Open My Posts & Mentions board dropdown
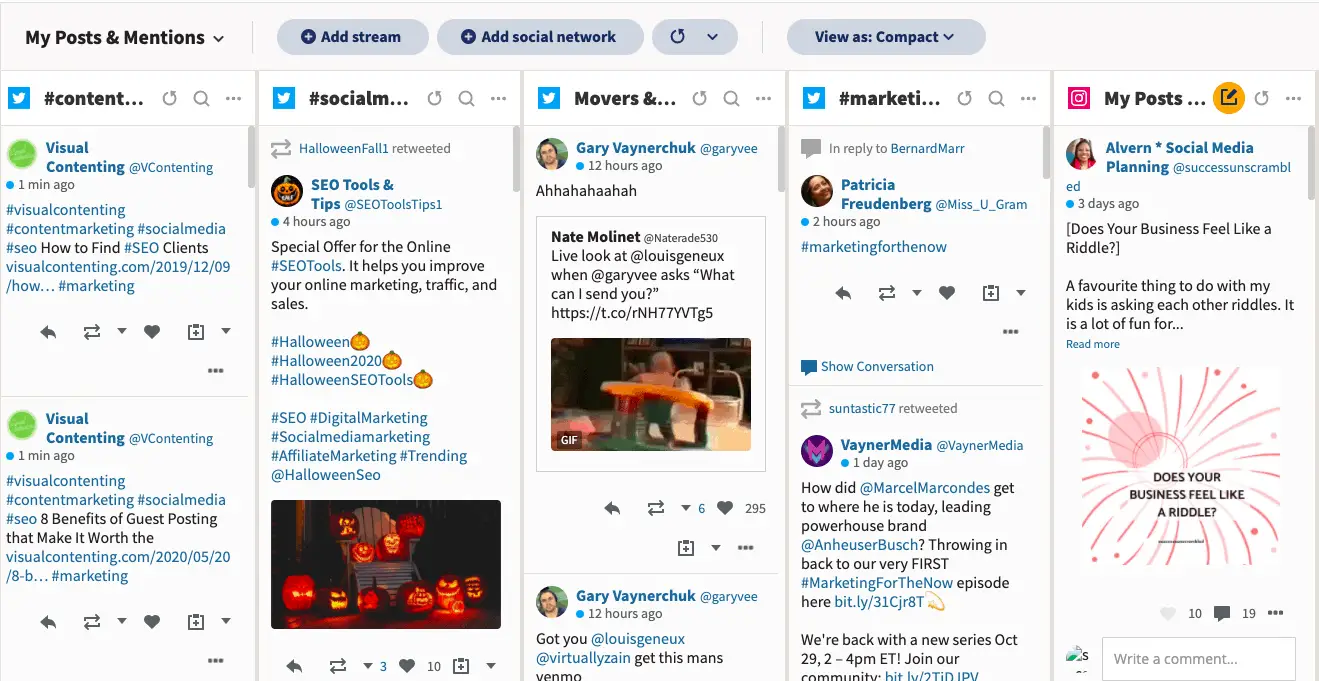Viewport: 1319px width, 681px height. coord(125,38)
